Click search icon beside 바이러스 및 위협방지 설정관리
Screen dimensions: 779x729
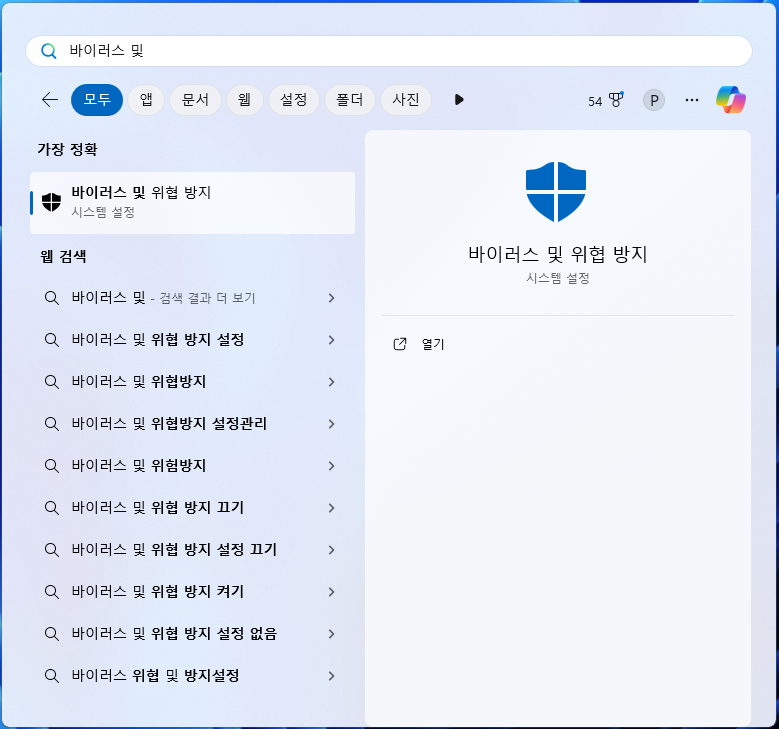(x=52, y=424)
